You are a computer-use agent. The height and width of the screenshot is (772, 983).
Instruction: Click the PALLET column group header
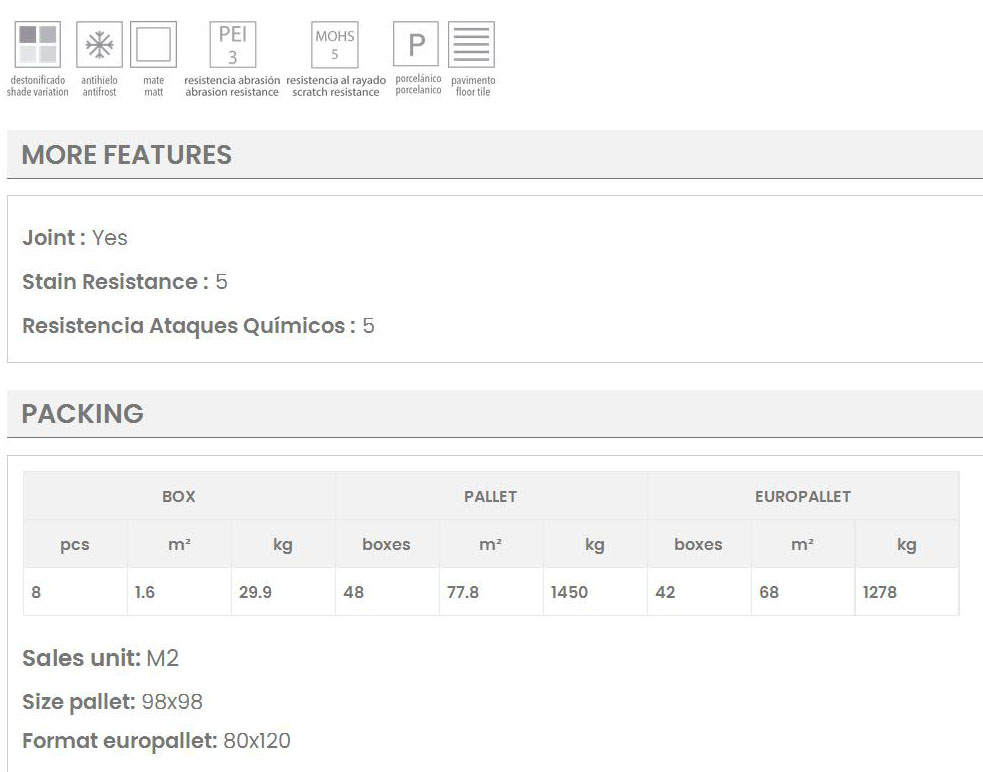click(x=491, y=496)
